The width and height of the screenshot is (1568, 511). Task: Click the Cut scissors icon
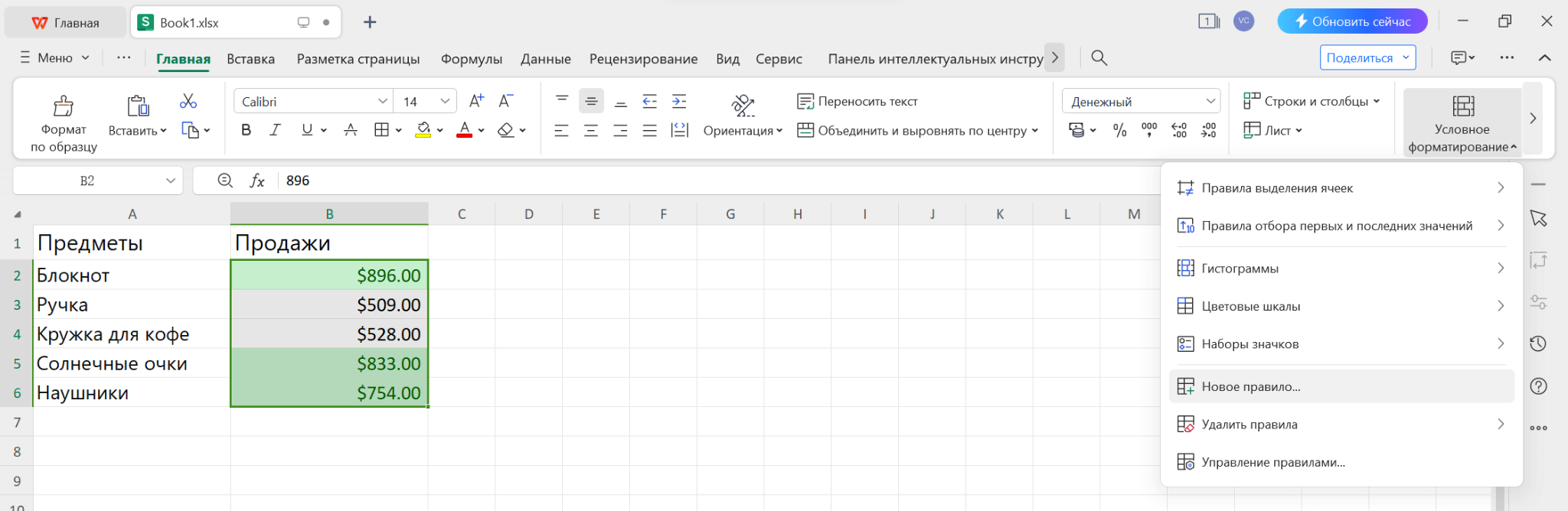188,101
